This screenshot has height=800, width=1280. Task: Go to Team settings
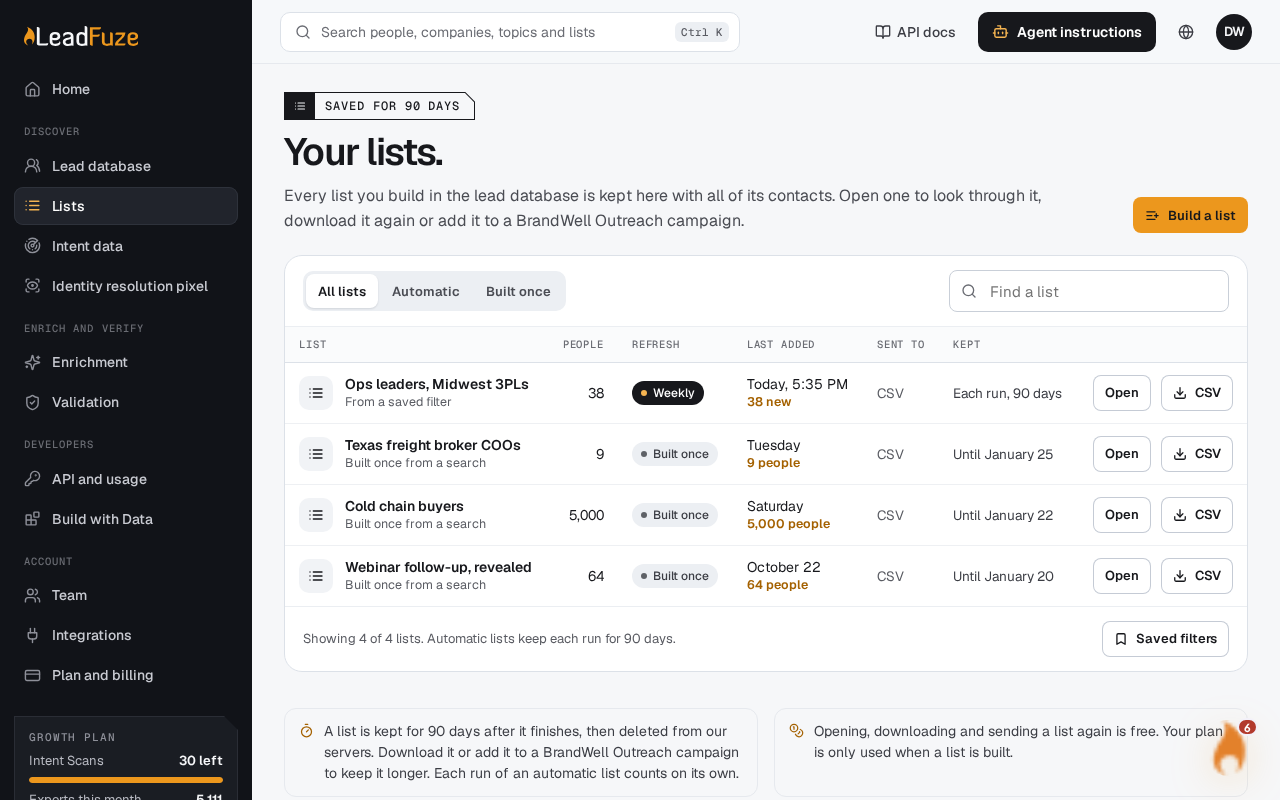click(126, 595)
